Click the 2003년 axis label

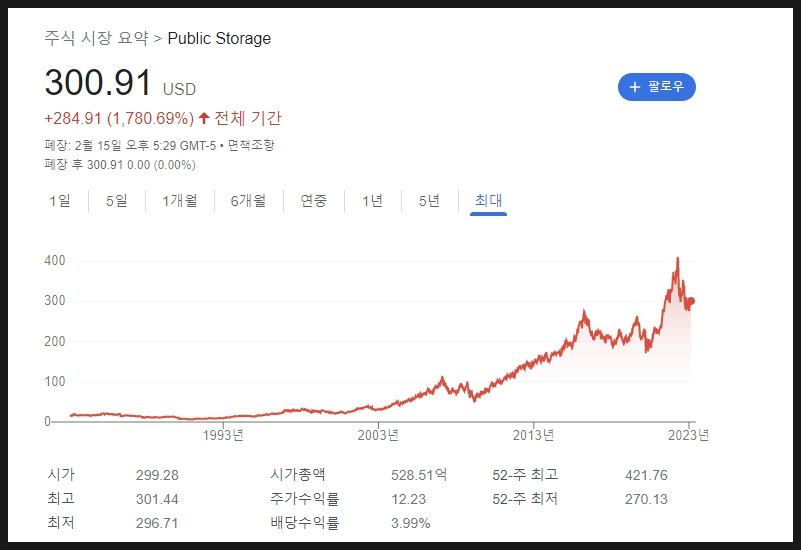click(x=378, y=435)
